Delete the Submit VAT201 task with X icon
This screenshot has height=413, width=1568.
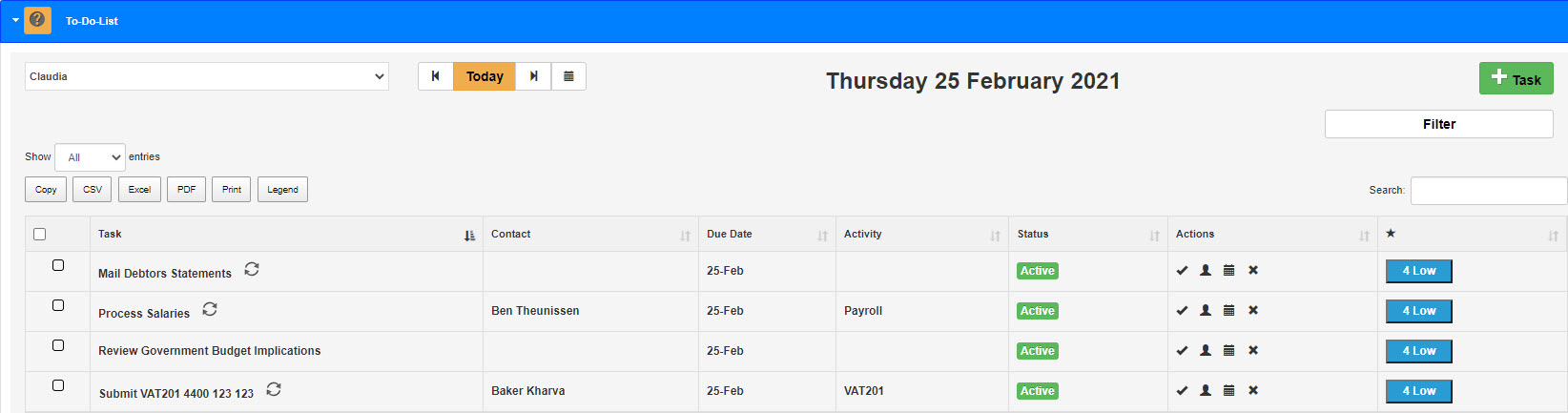[1253, 391]
